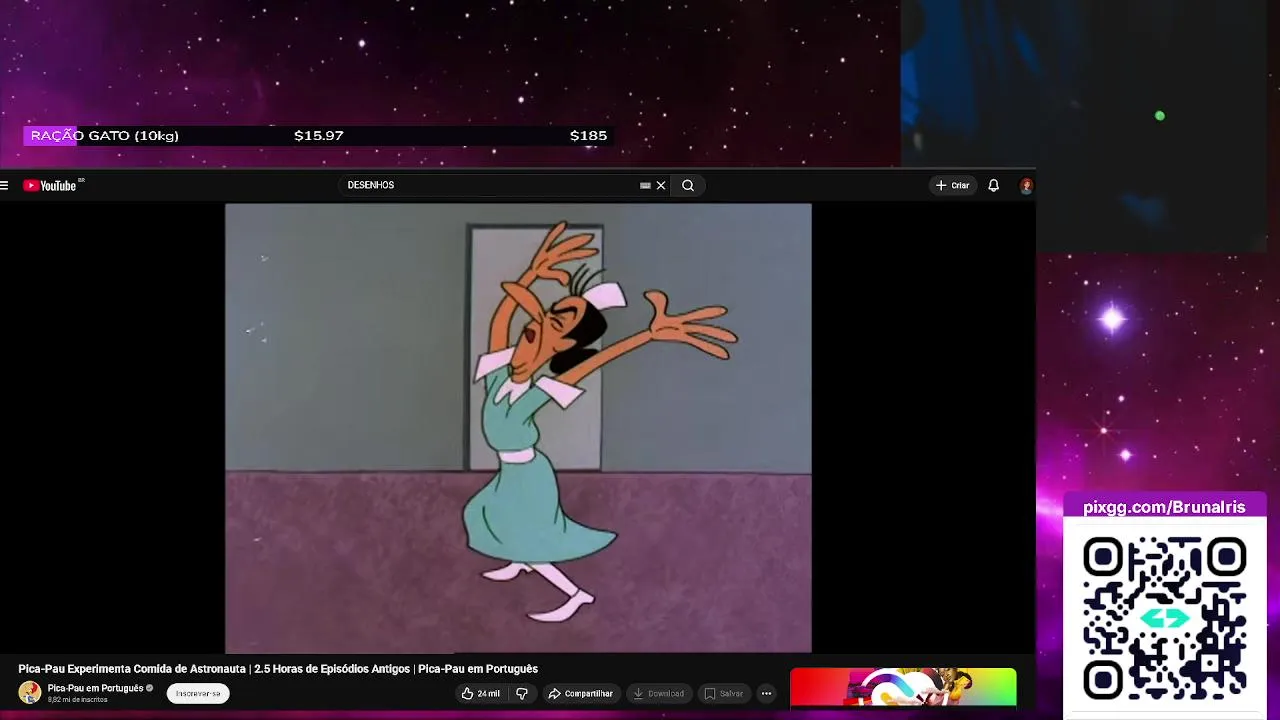Click the Salvar save button
The height and width of the screenshot is (720, 1280).
724,693
